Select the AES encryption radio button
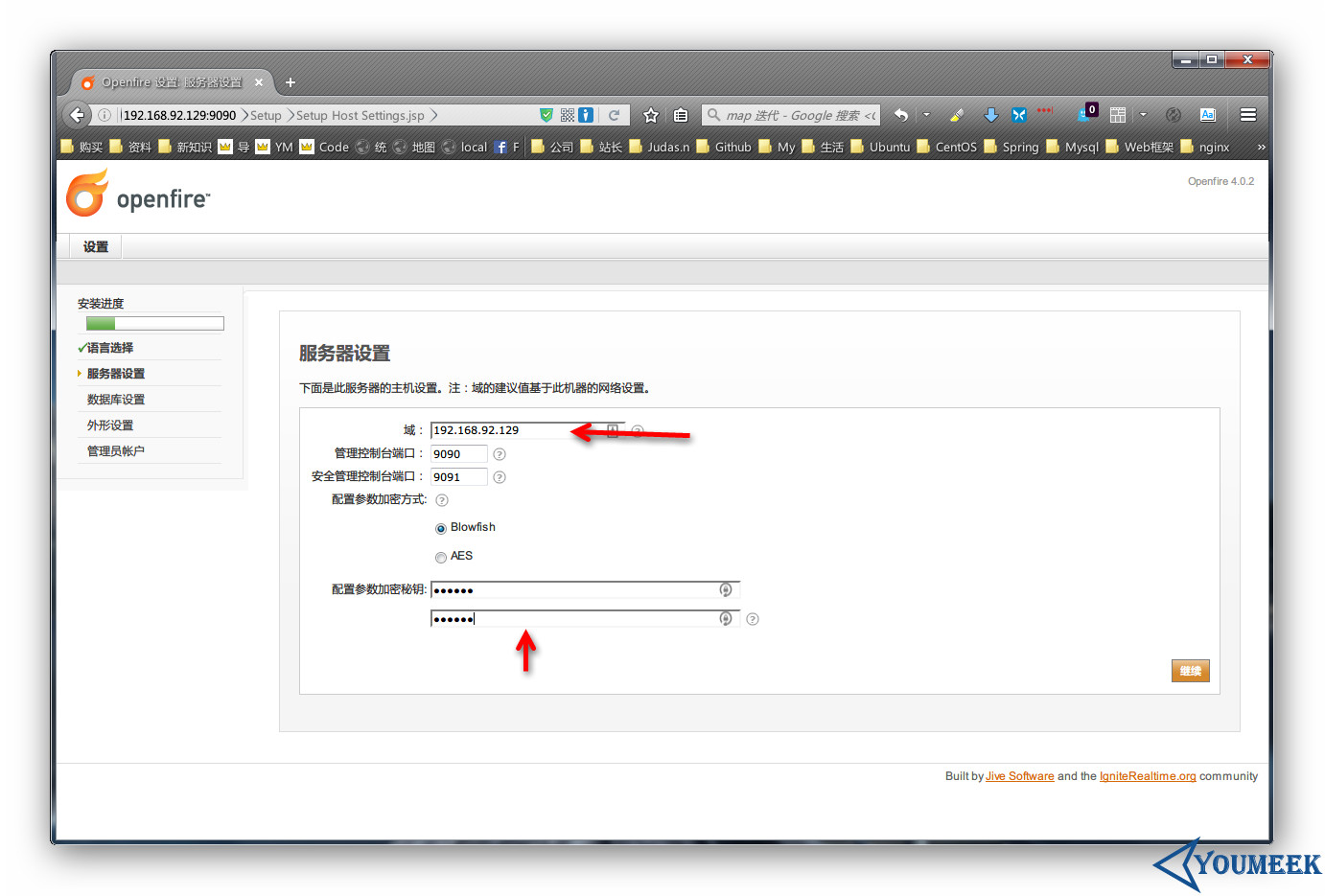 click(x=441, y=557)
